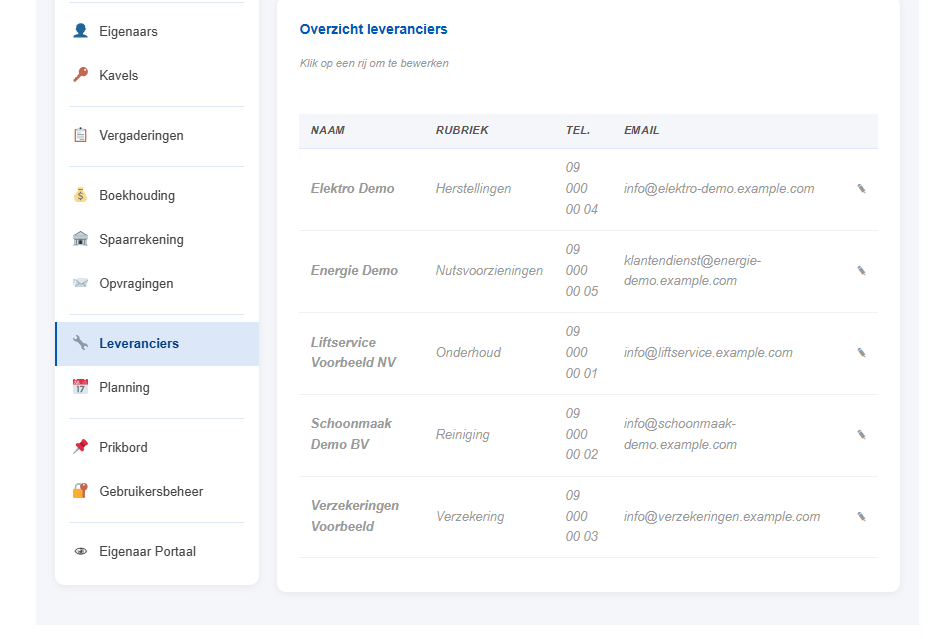Click the Planning calendar icon
Image resolution: width=946 pixels, height=639 pixels.
pos(80,387)
